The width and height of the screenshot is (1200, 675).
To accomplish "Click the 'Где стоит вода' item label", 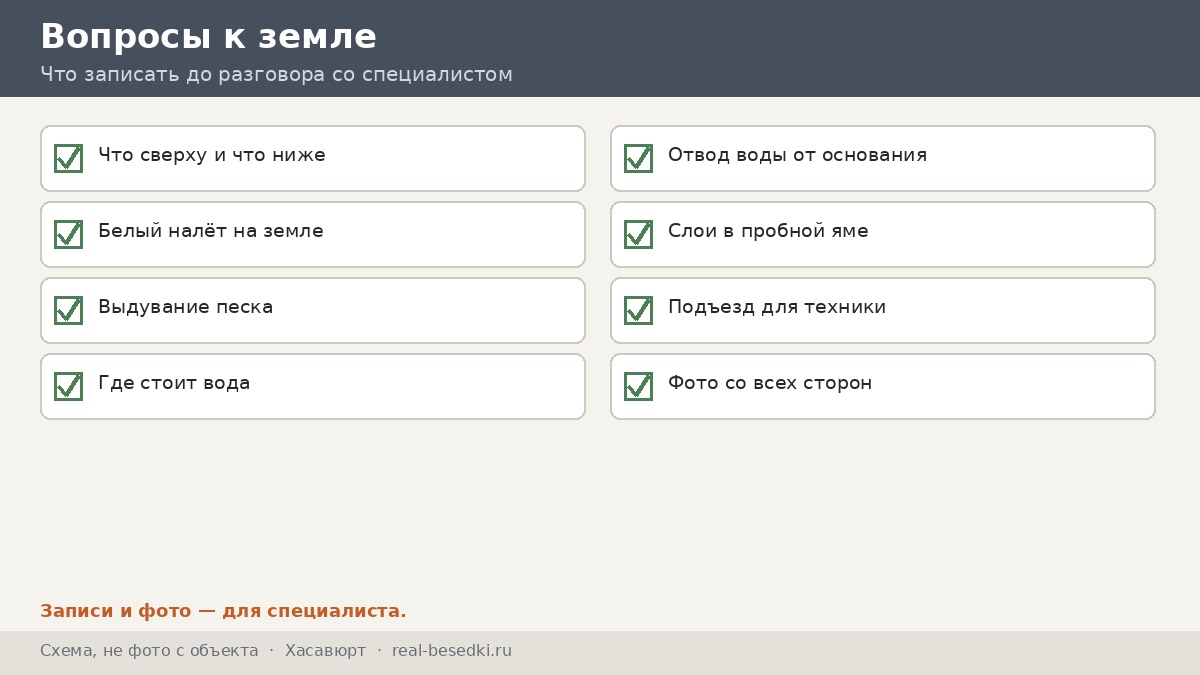I will (174, 384).
